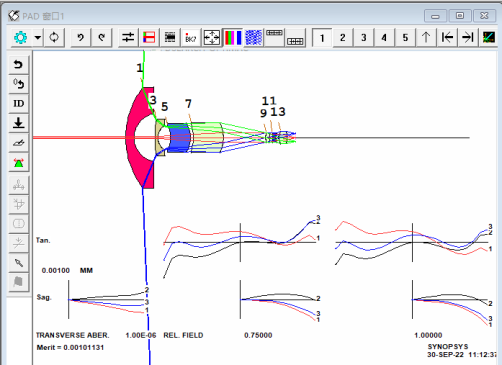Click the ID button in the sidebar
This screenshot has height=365, width=502.
pos(19,103)
